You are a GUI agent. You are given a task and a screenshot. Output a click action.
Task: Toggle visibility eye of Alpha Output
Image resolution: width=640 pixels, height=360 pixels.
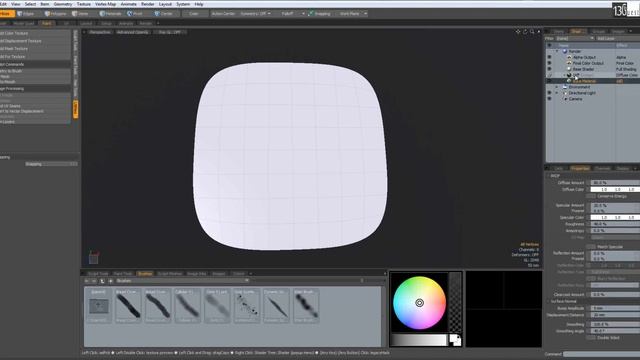tap(549, 58)
